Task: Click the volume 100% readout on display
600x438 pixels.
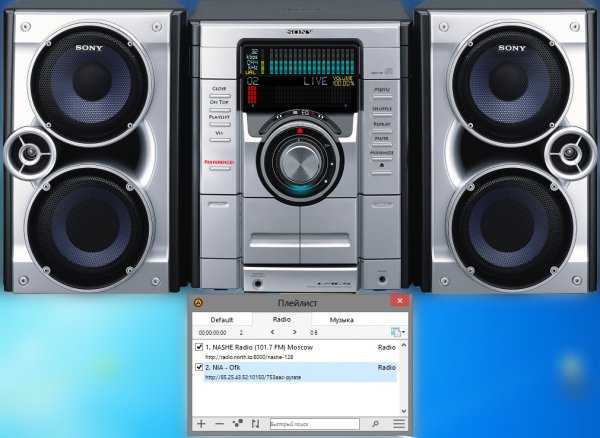Action: (x=343, y=81)
